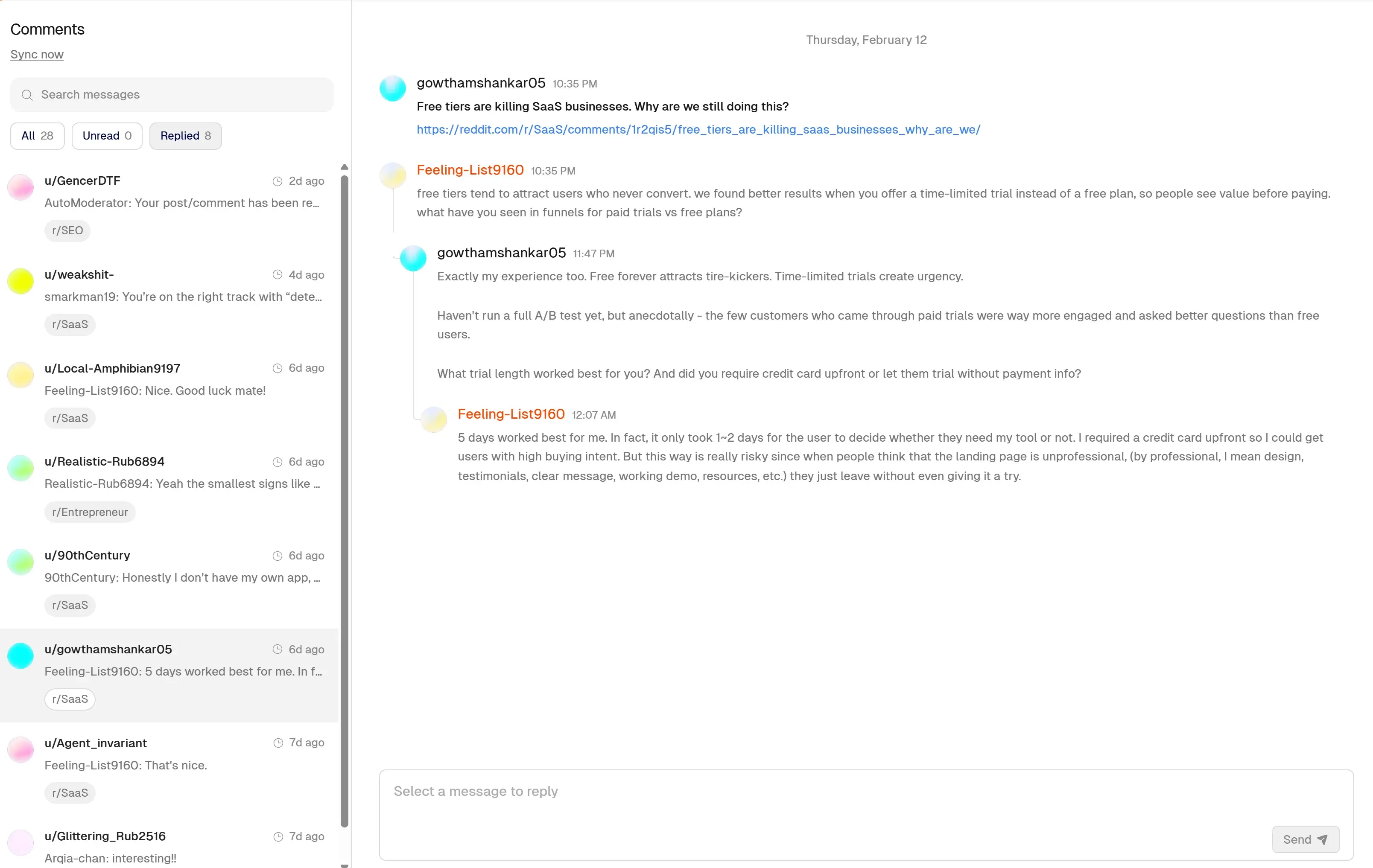Select the u/Agent_invariant conversation
1373x868 pixels.
click(x=171, y=764)
